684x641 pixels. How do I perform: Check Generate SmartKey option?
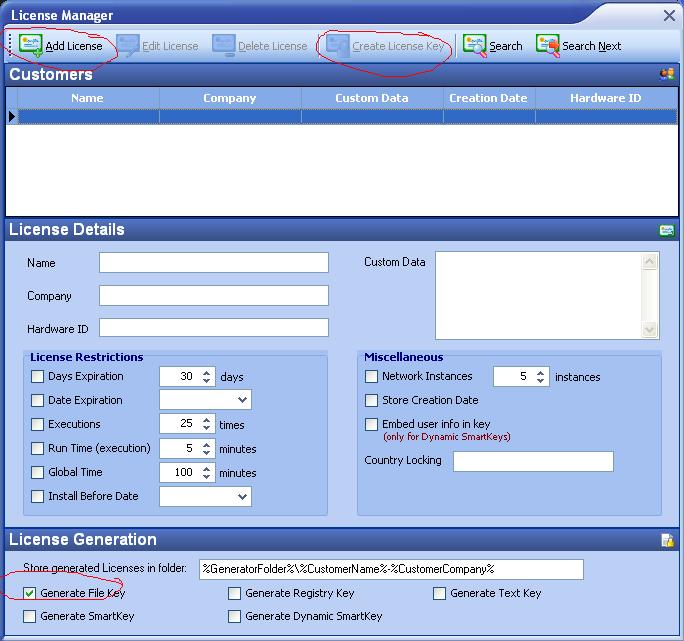(30, 616)
